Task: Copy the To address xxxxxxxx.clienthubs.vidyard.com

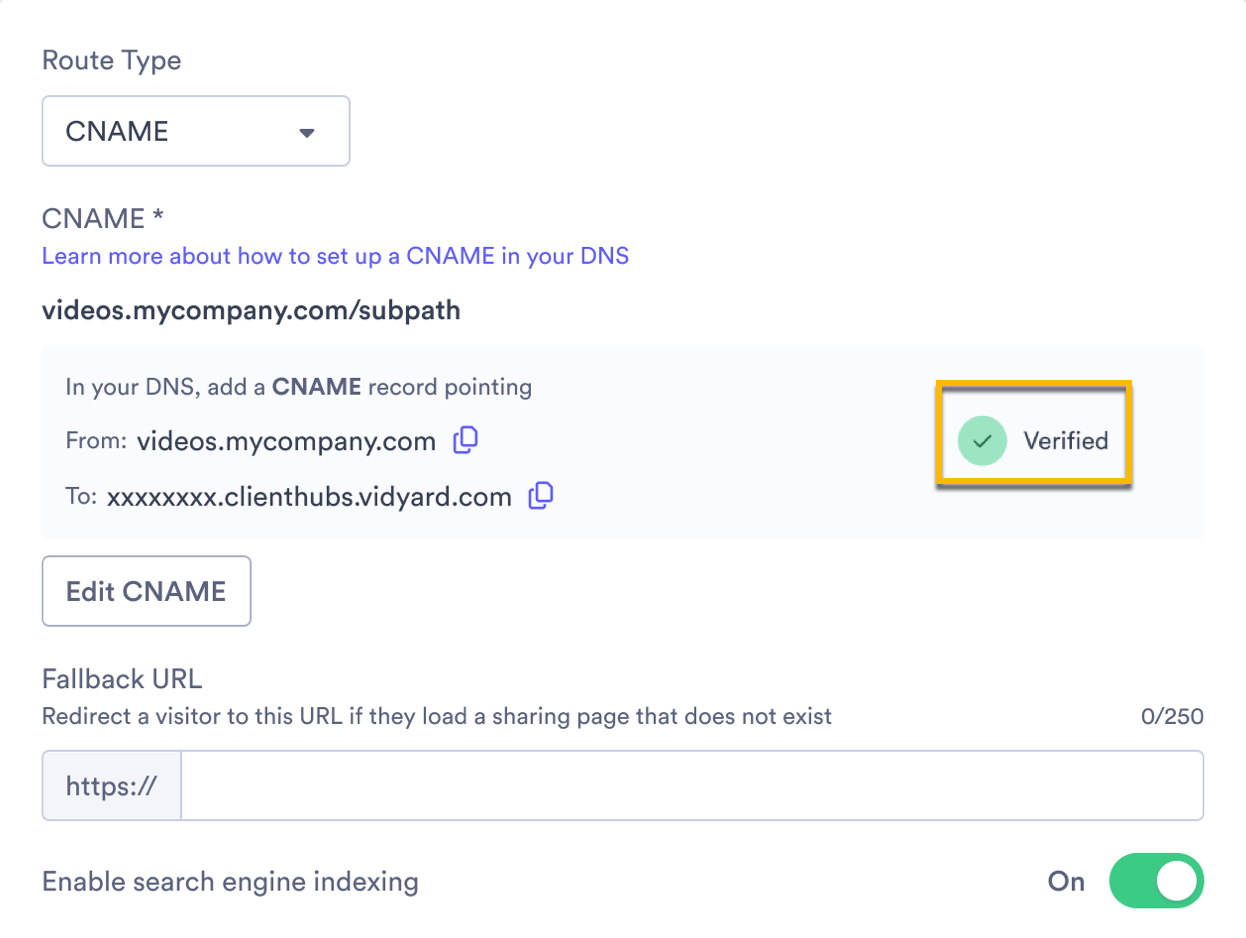Action: (x=541, y=495)
